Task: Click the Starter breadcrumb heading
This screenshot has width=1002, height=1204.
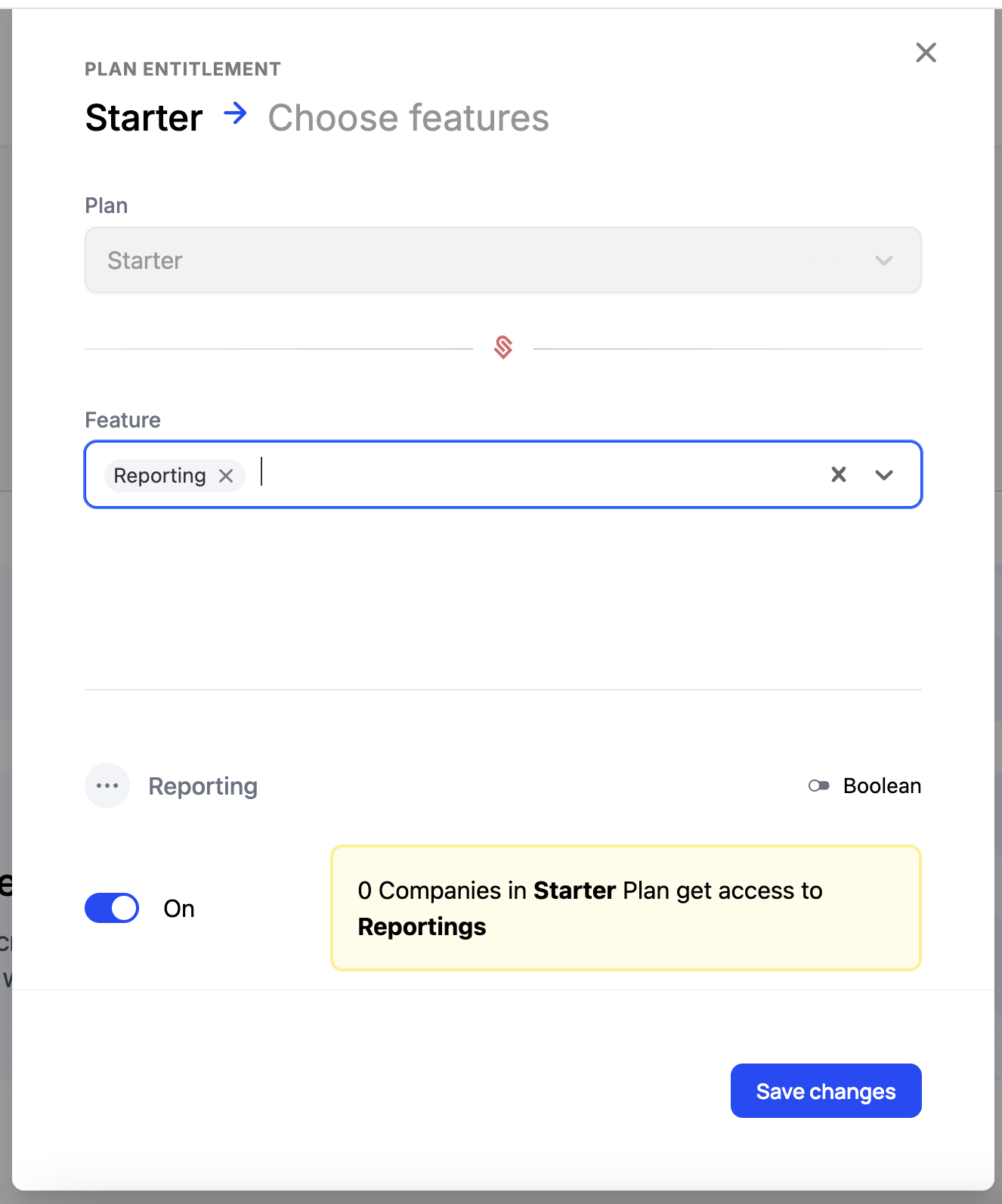Action: 144,118
